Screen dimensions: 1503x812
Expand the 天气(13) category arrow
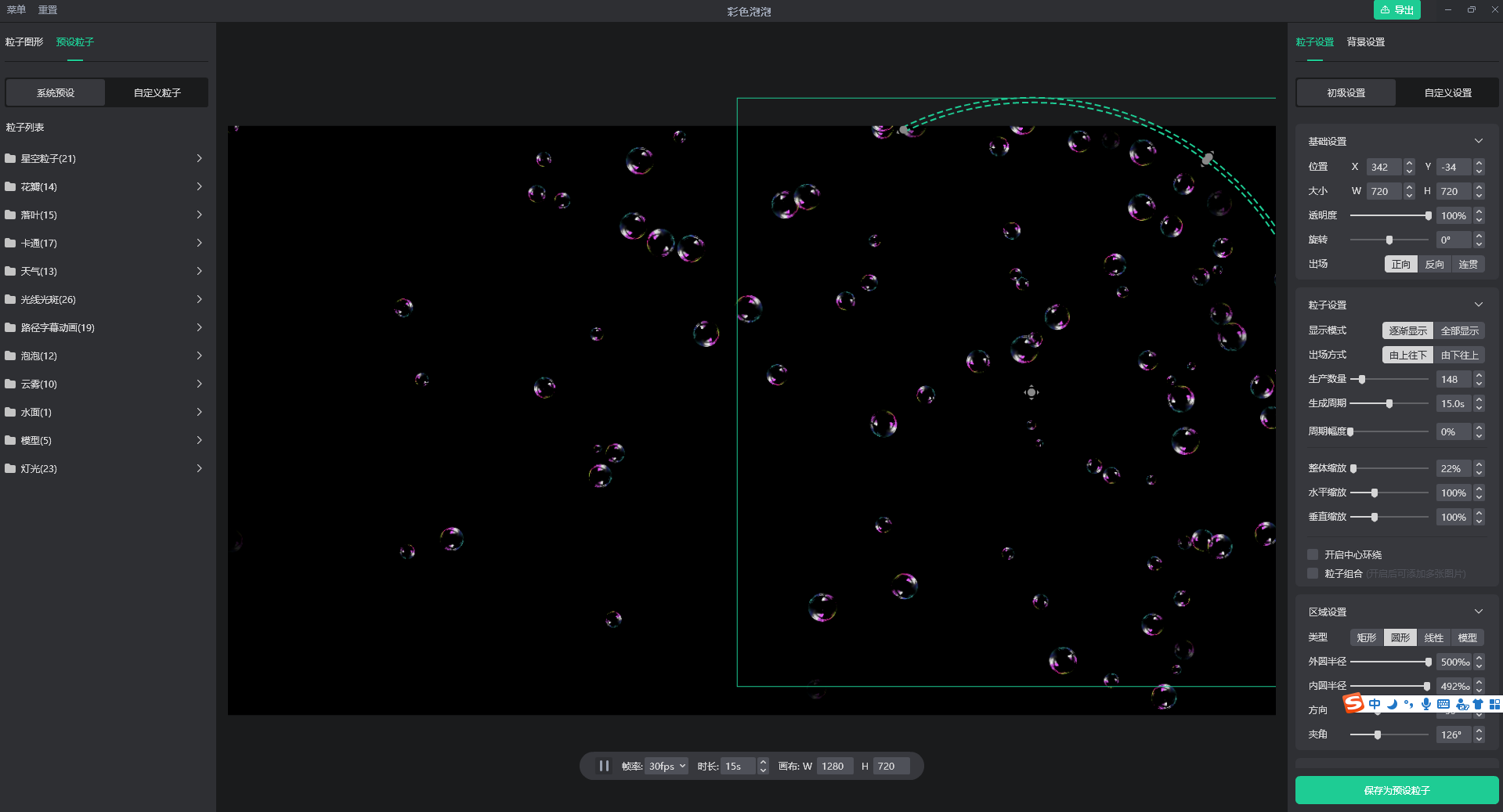click(200, 271)
